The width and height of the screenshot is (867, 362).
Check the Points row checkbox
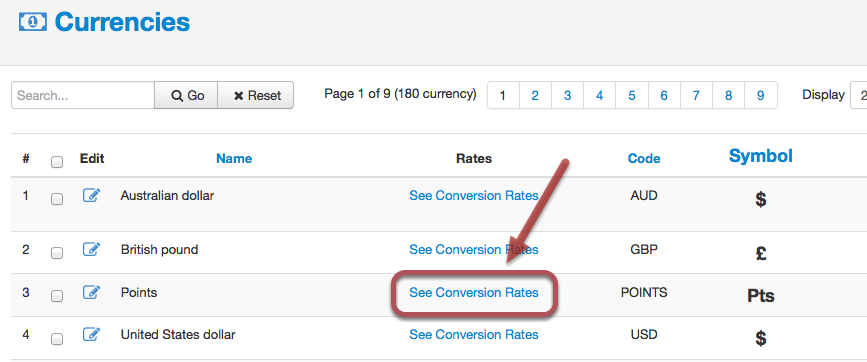point(56,296)
